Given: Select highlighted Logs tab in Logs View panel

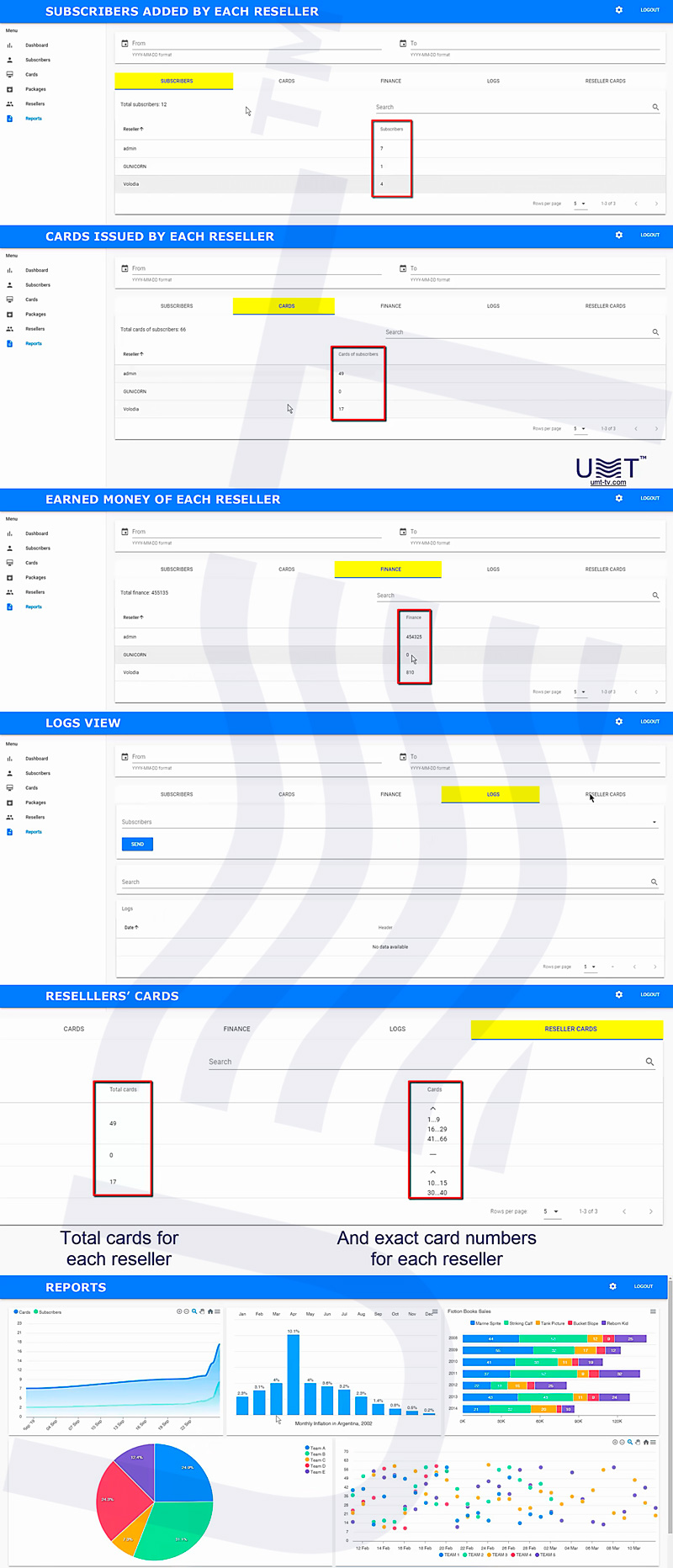Looking at the screenshot, I should pyautogui.click(x=490, y=794).
